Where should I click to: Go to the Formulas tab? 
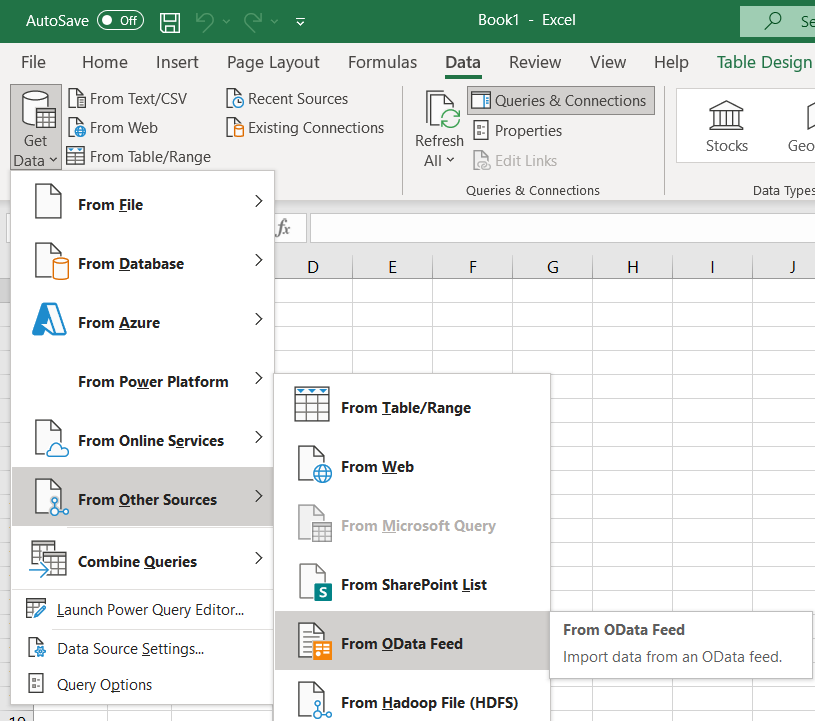coord(382,62)
